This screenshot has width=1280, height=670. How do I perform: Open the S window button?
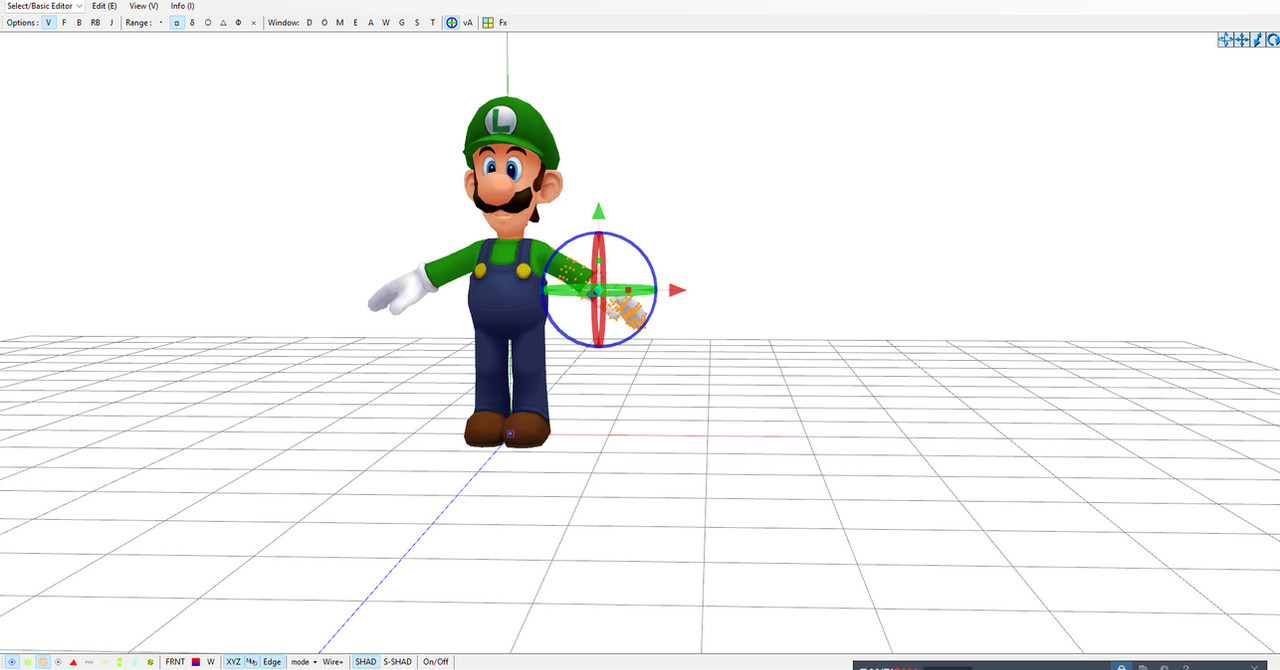[417, 22]
